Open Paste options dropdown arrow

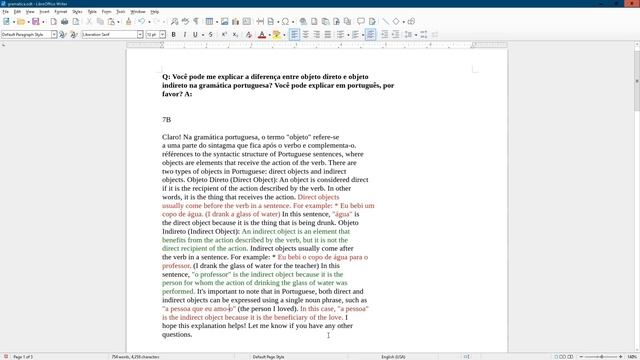(118, 22)
